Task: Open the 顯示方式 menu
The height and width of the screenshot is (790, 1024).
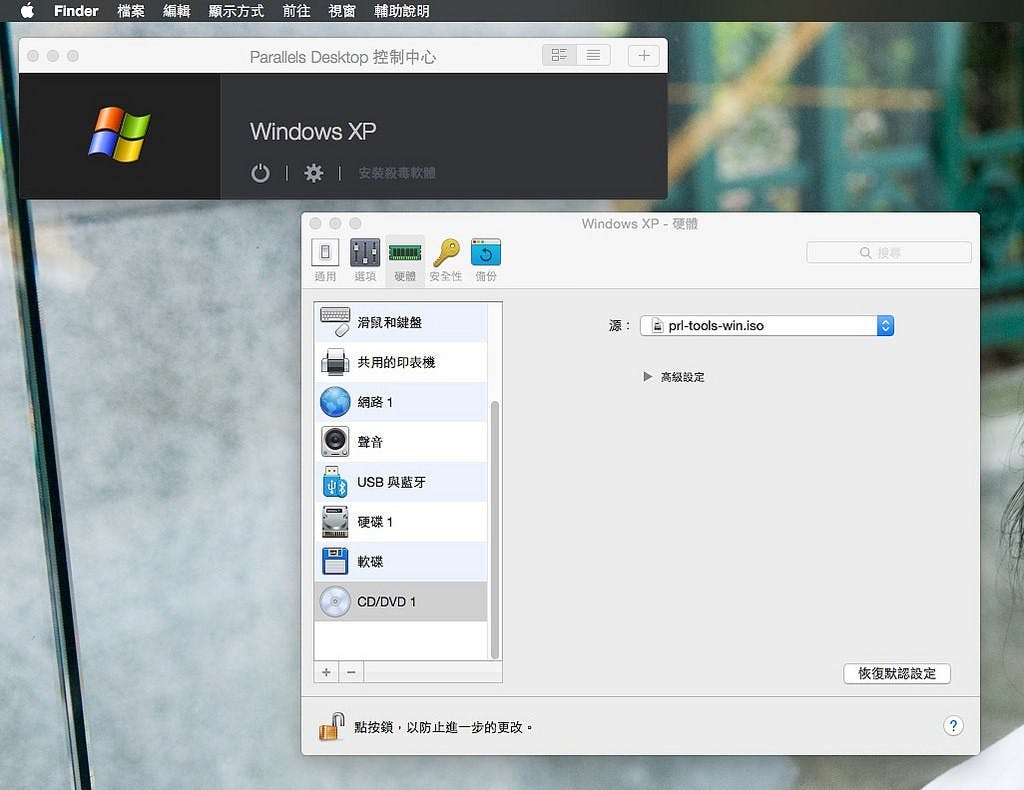Action: point(236,11)
